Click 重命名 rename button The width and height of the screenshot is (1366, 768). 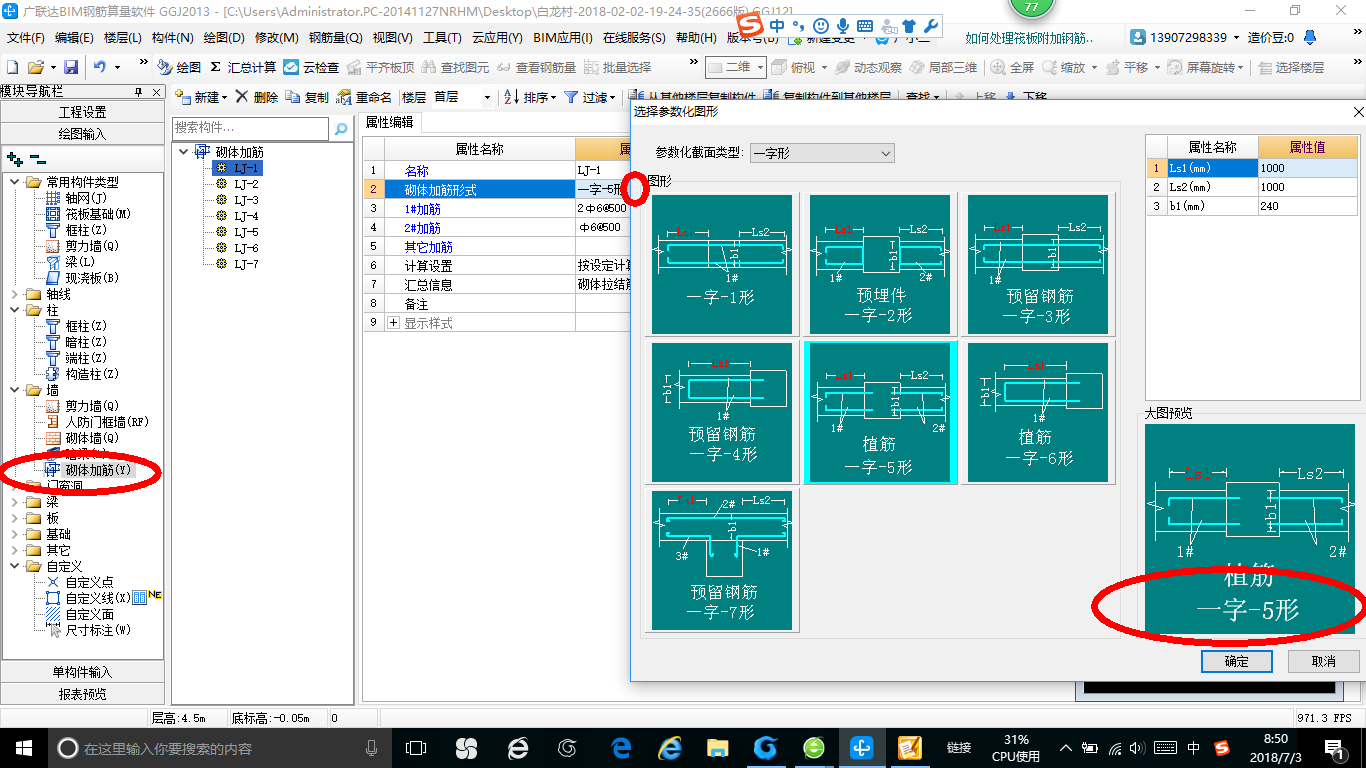pos(364,97)
